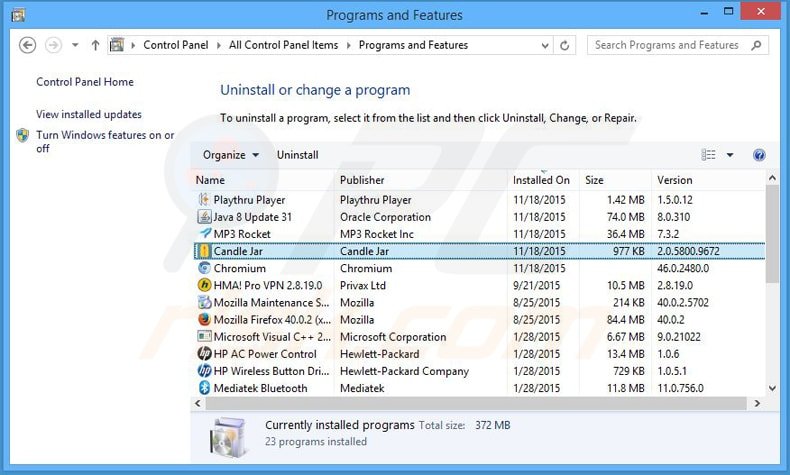
Task: Click the Uninstall toolbar button
Action: 297,155
